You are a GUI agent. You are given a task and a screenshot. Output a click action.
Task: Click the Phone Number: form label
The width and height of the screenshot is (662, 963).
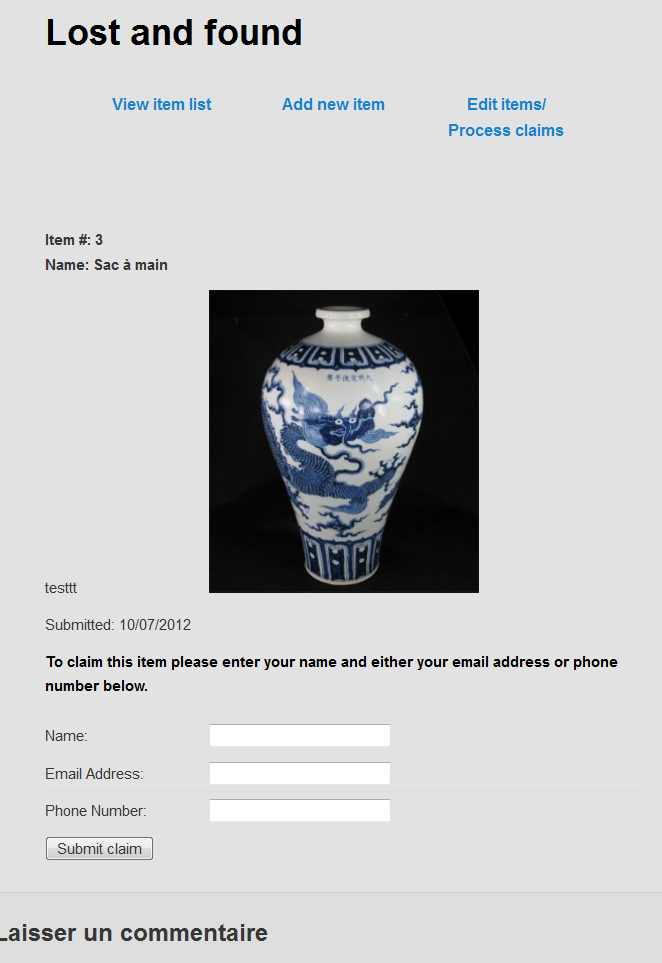coord(96,811)
